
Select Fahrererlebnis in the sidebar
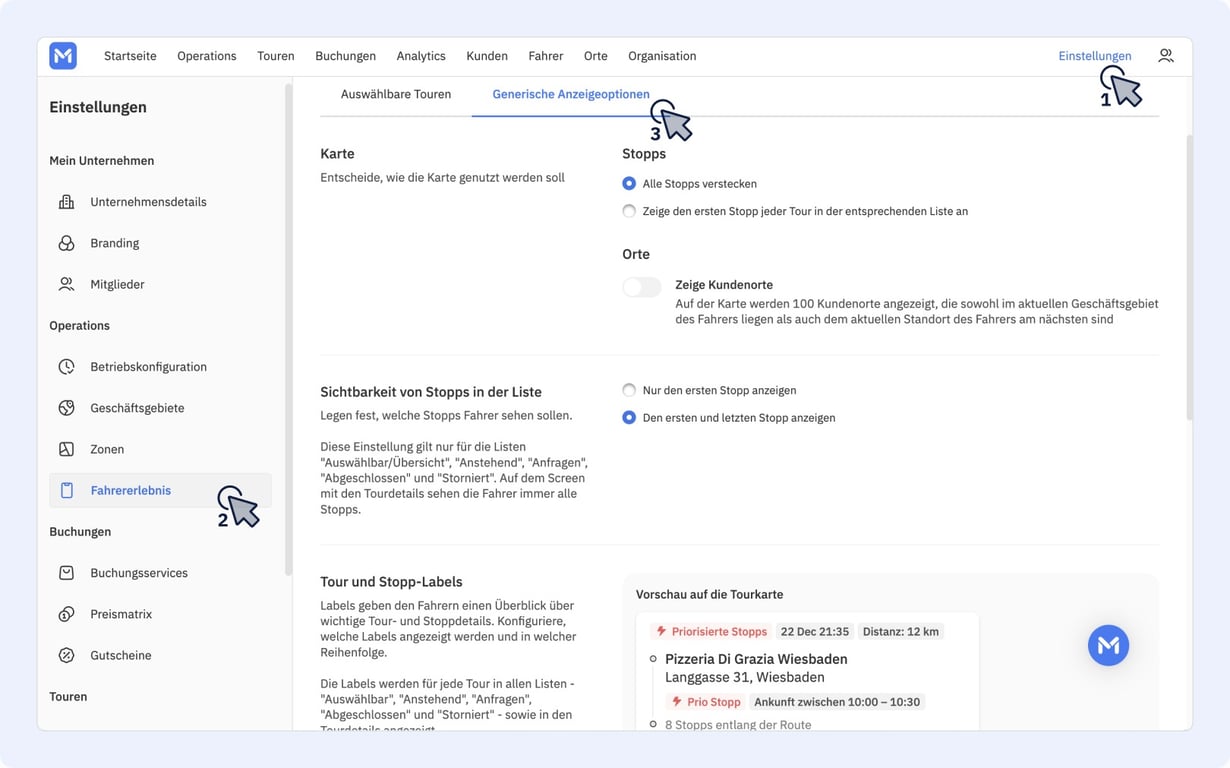click(x=160, y=490)
